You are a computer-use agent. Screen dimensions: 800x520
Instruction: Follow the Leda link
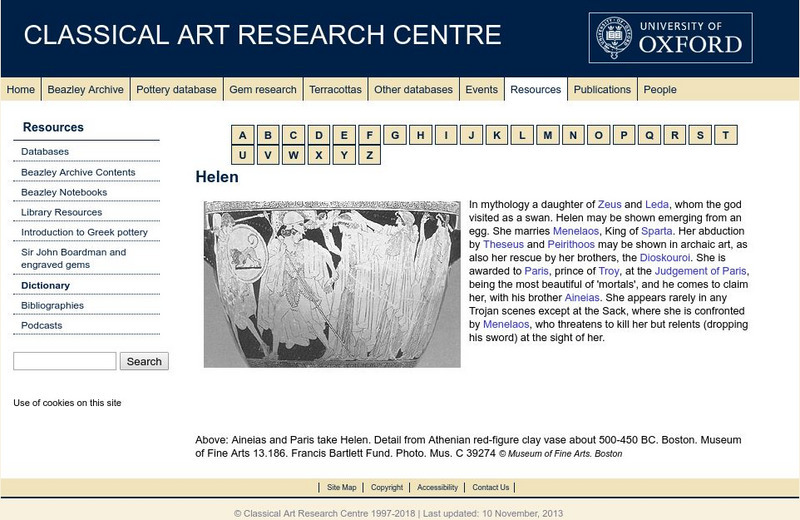tap(657, 205)
